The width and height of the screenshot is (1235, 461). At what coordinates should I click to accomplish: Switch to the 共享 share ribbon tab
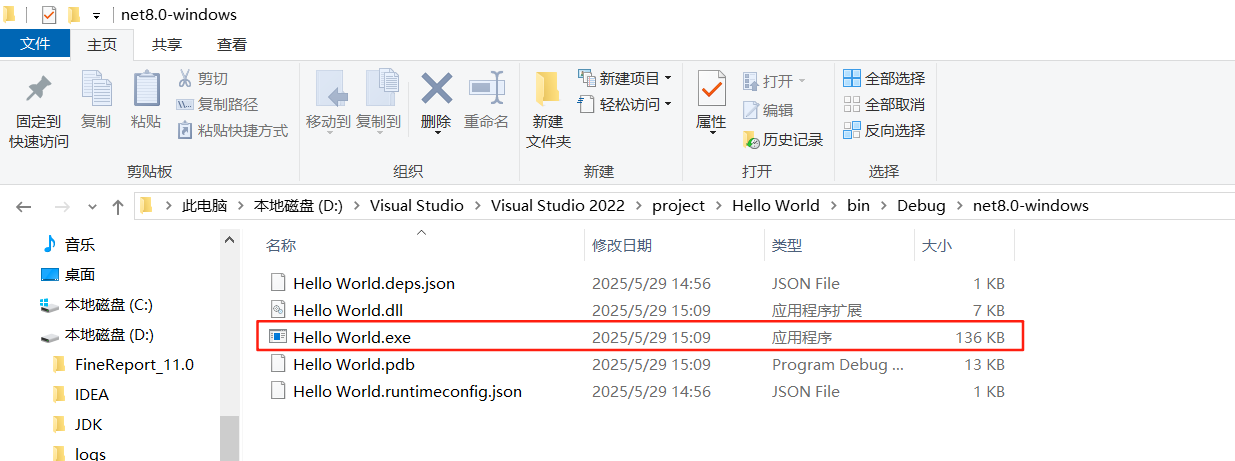167,44
